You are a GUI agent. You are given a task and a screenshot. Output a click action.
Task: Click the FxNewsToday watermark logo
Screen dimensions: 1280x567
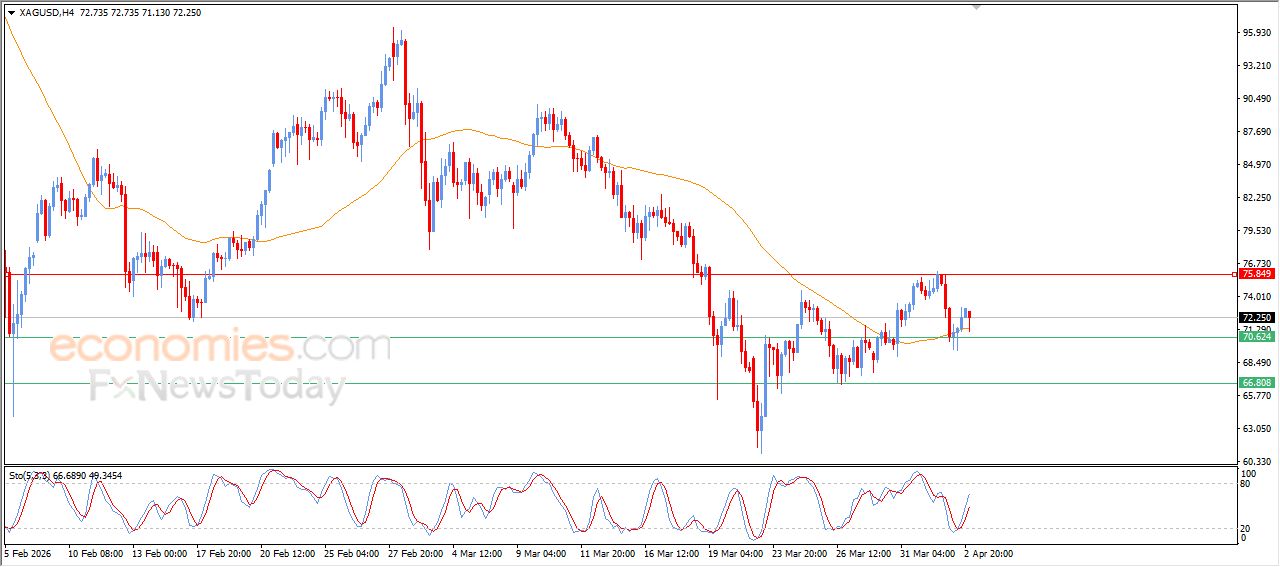(217, 386)
